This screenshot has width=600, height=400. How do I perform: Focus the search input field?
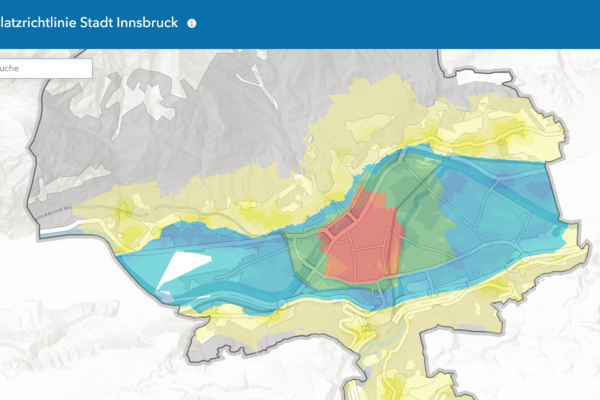coord(45,68)
